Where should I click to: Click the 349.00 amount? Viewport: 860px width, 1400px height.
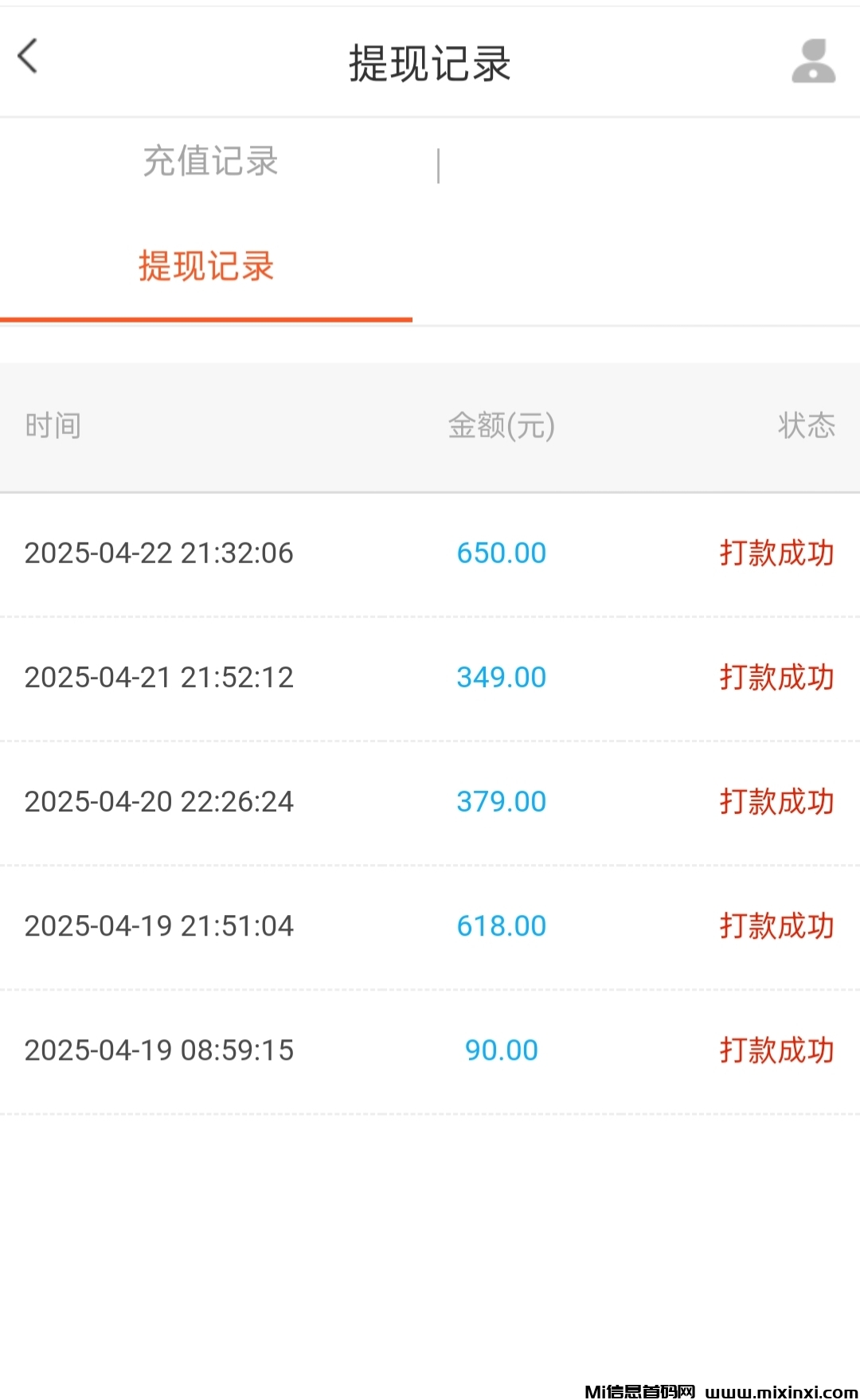pyautogui.click(x=501, y=678)
